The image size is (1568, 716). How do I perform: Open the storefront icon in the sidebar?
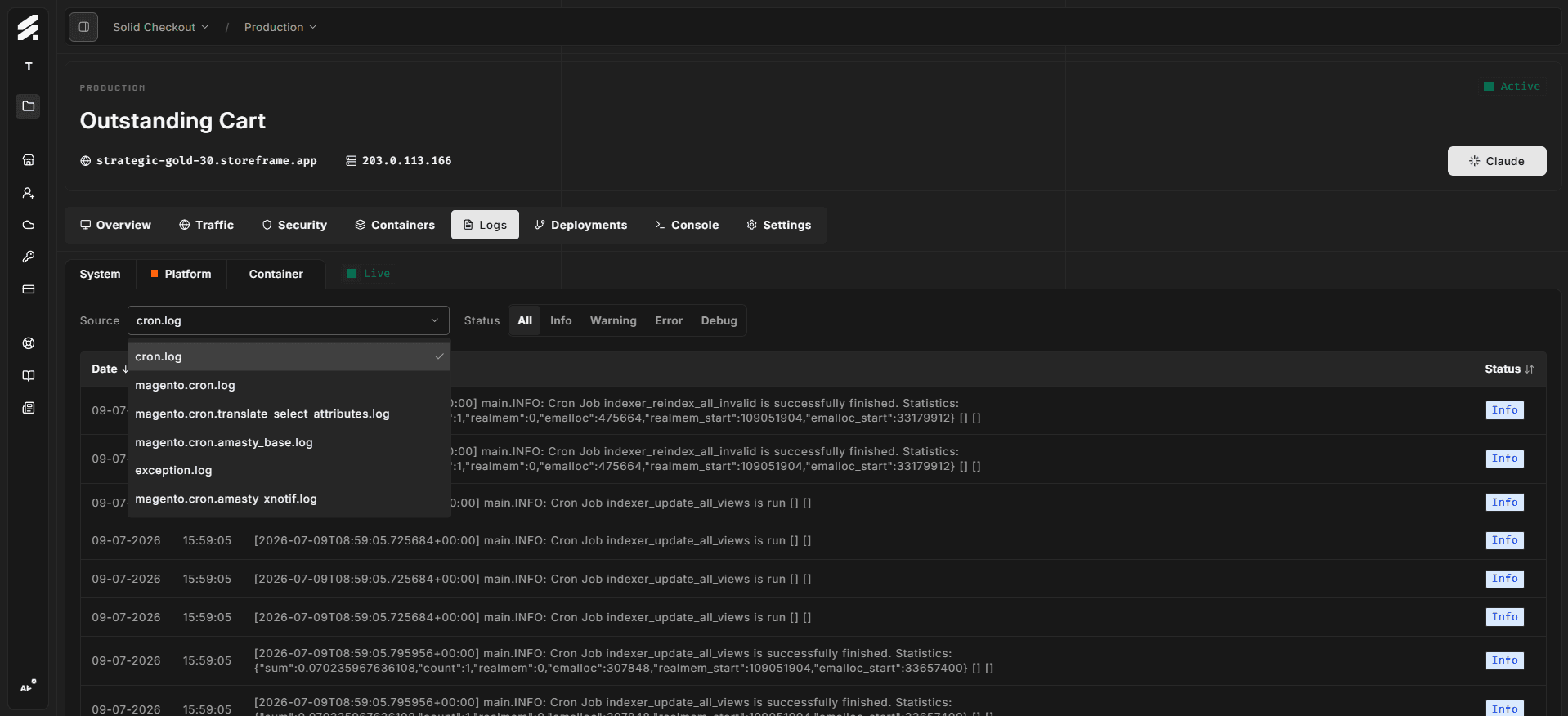tap(29, 160)
